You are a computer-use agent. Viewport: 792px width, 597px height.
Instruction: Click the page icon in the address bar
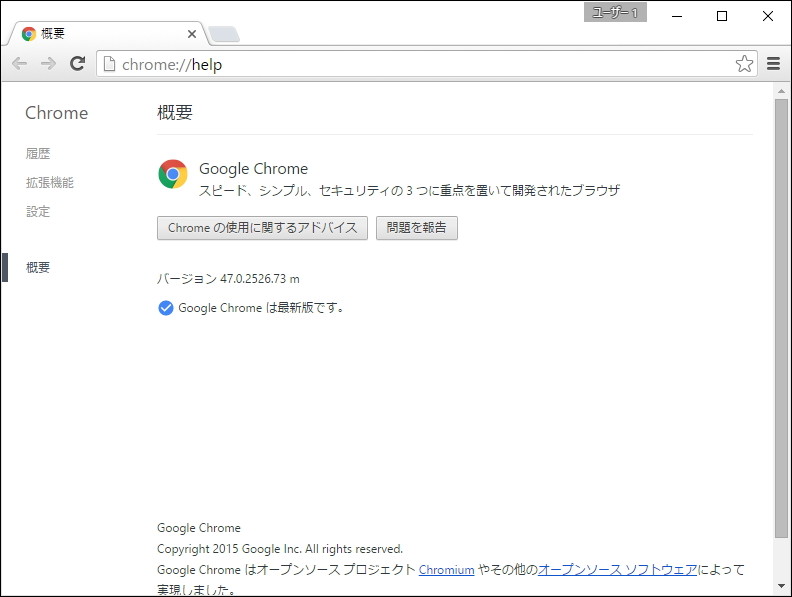coord(109,64)
